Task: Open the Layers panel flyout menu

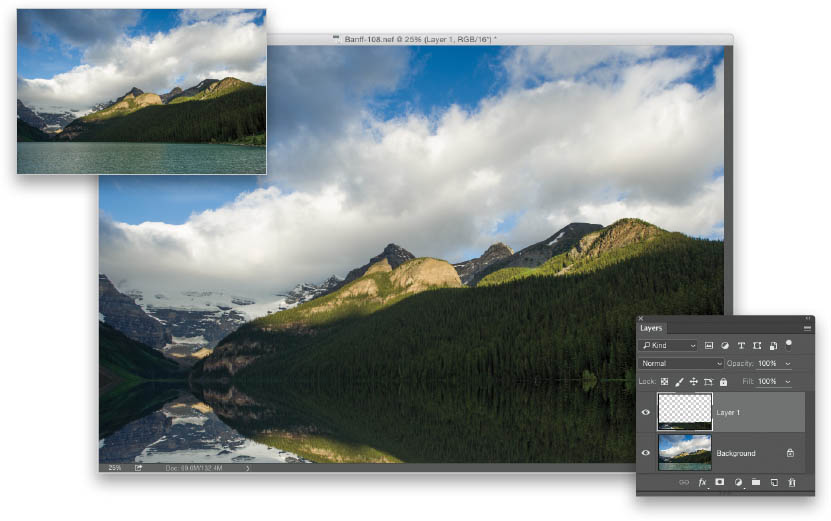Action: click(806, 328)
